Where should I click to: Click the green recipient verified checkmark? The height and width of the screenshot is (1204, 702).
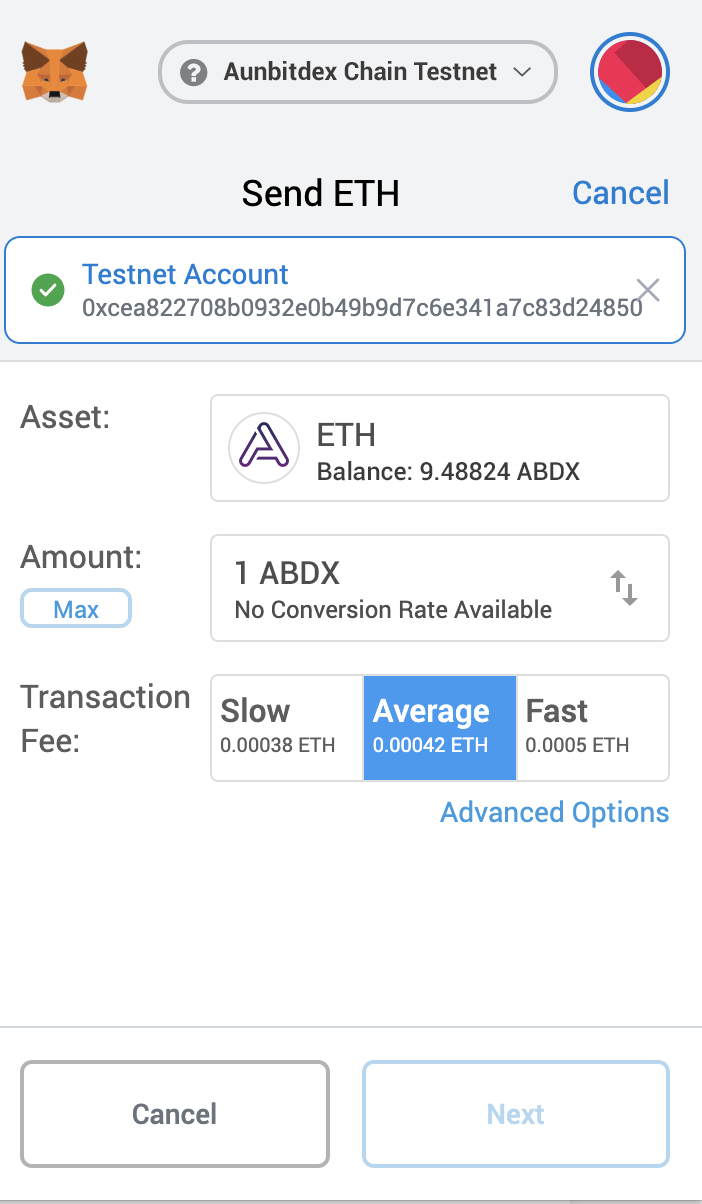[48, 291]
